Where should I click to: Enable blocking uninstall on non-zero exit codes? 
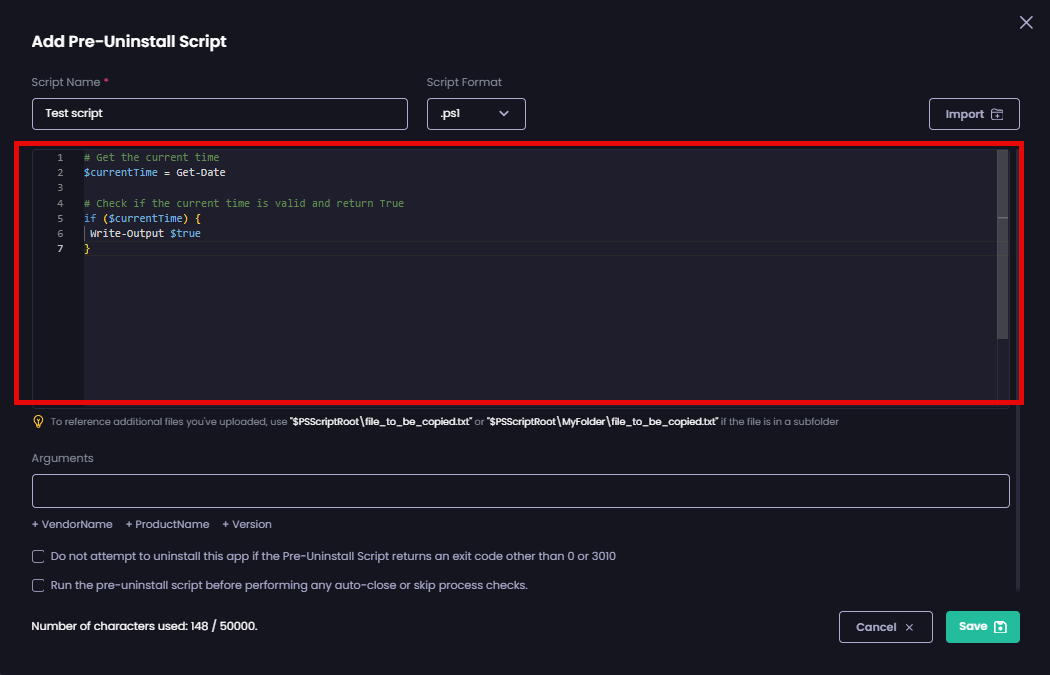tap(37, 556)
